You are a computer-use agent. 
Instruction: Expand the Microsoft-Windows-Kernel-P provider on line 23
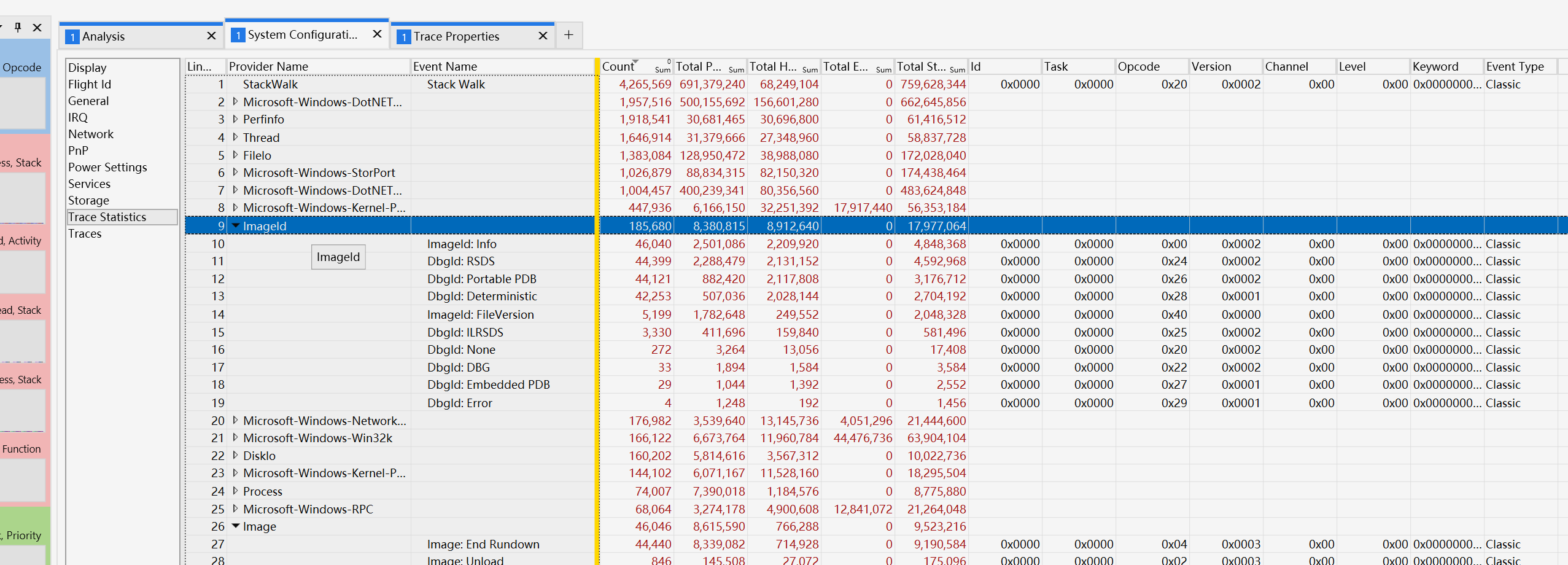pyautogui.click(x=235, y=473)
